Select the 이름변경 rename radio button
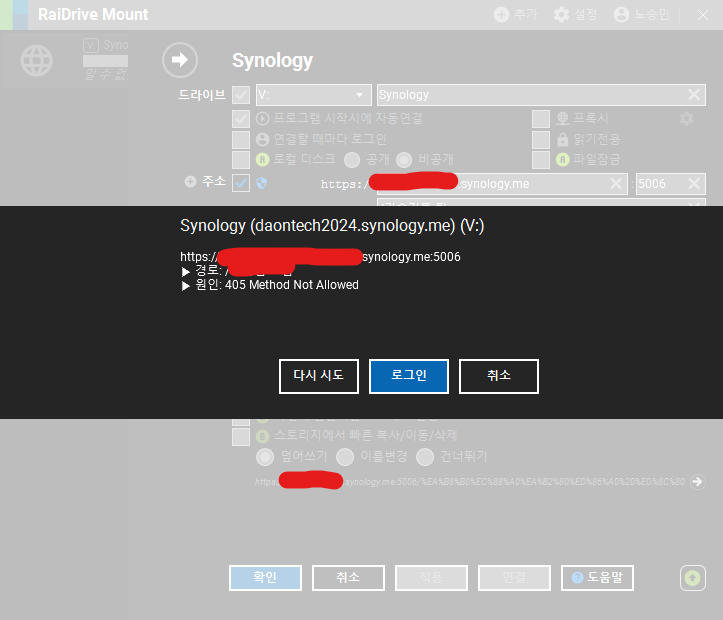723x620 pixels. pos(345,457)
